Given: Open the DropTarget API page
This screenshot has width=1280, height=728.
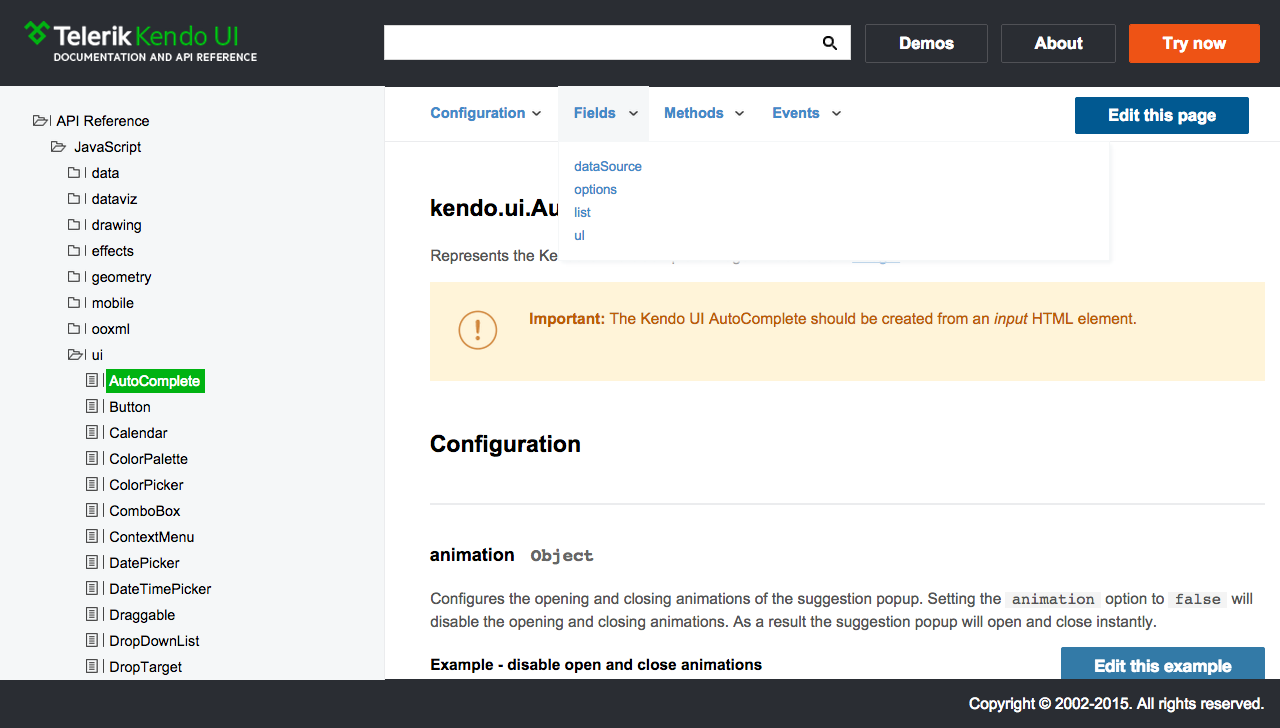Looking at the screenshot, I should 145,667.
